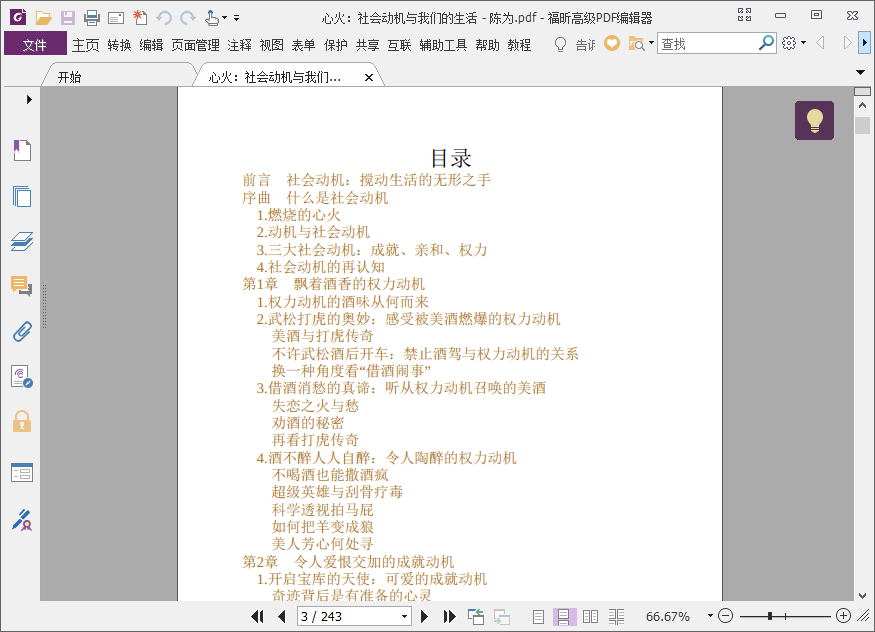Open the zoom percentage dropdown
The image size is (875, 632).
(710, 616)
